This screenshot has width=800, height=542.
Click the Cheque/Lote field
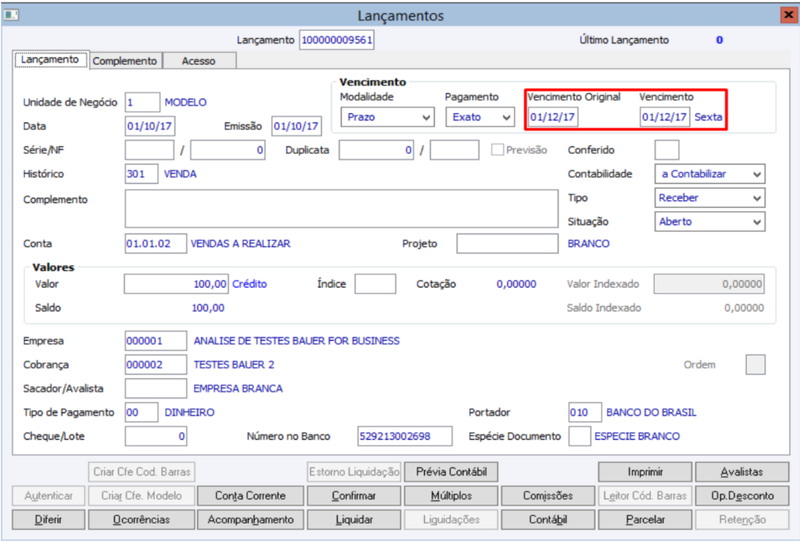point(156,436)
